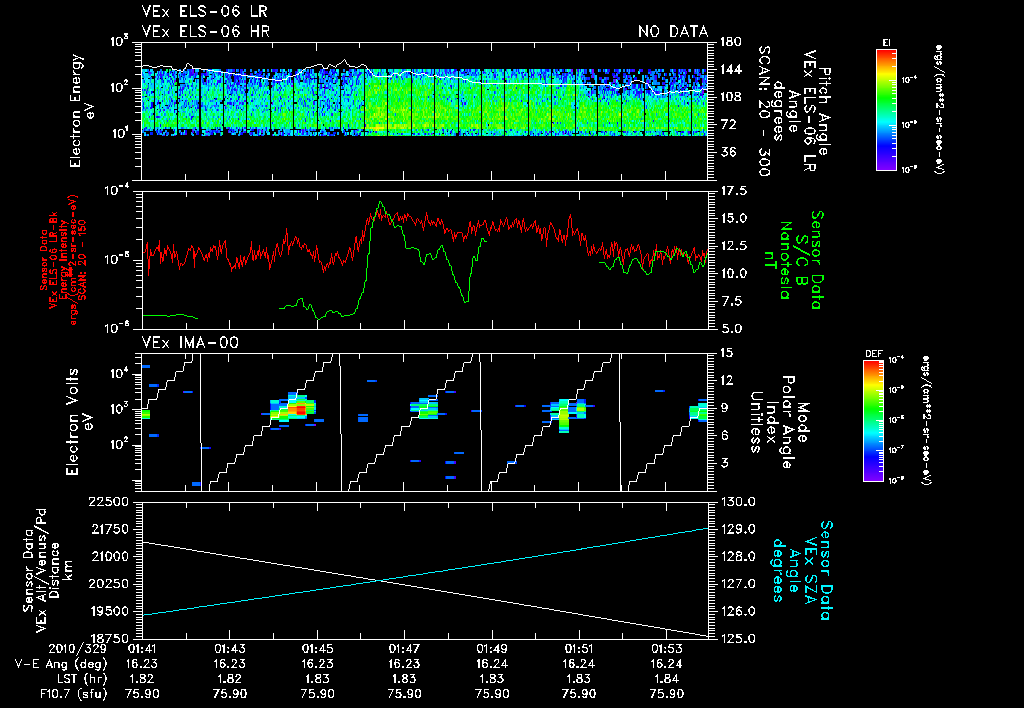Click the 12 polar angle index tick
The width and height of the screenshot is (1024, 708).
[726, 380]
